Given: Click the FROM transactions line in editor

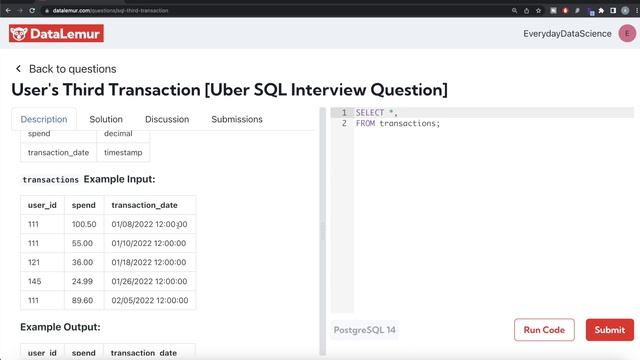Looking at the screenshot, I should point(398,123).
